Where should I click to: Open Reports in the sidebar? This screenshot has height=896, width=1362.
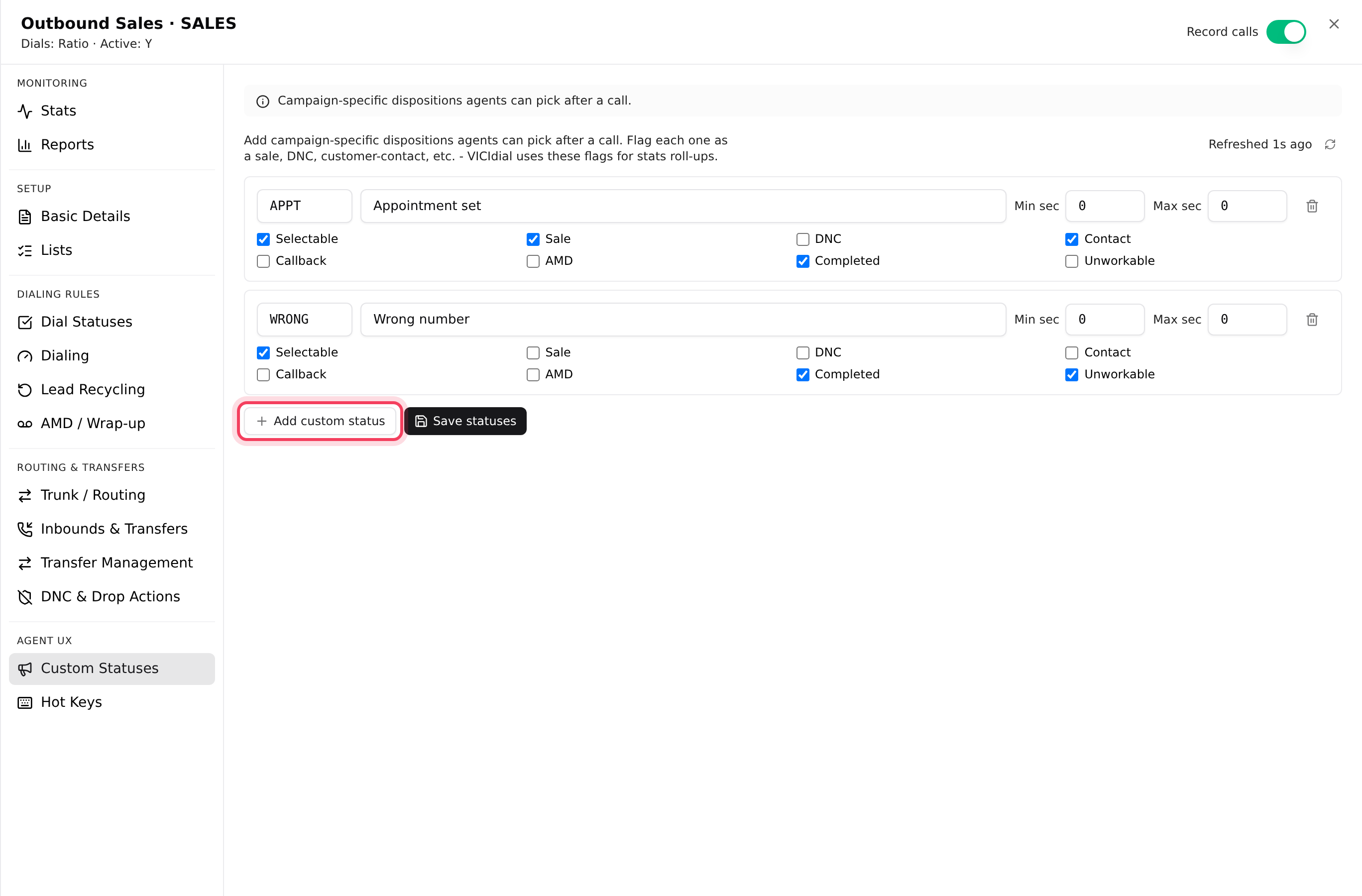[112, 144]
